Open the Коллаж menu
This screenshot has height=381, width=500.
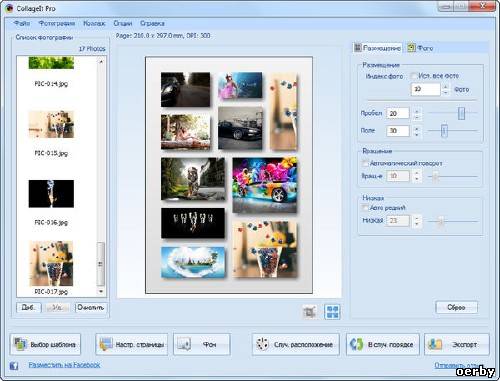tap(94, 23)
